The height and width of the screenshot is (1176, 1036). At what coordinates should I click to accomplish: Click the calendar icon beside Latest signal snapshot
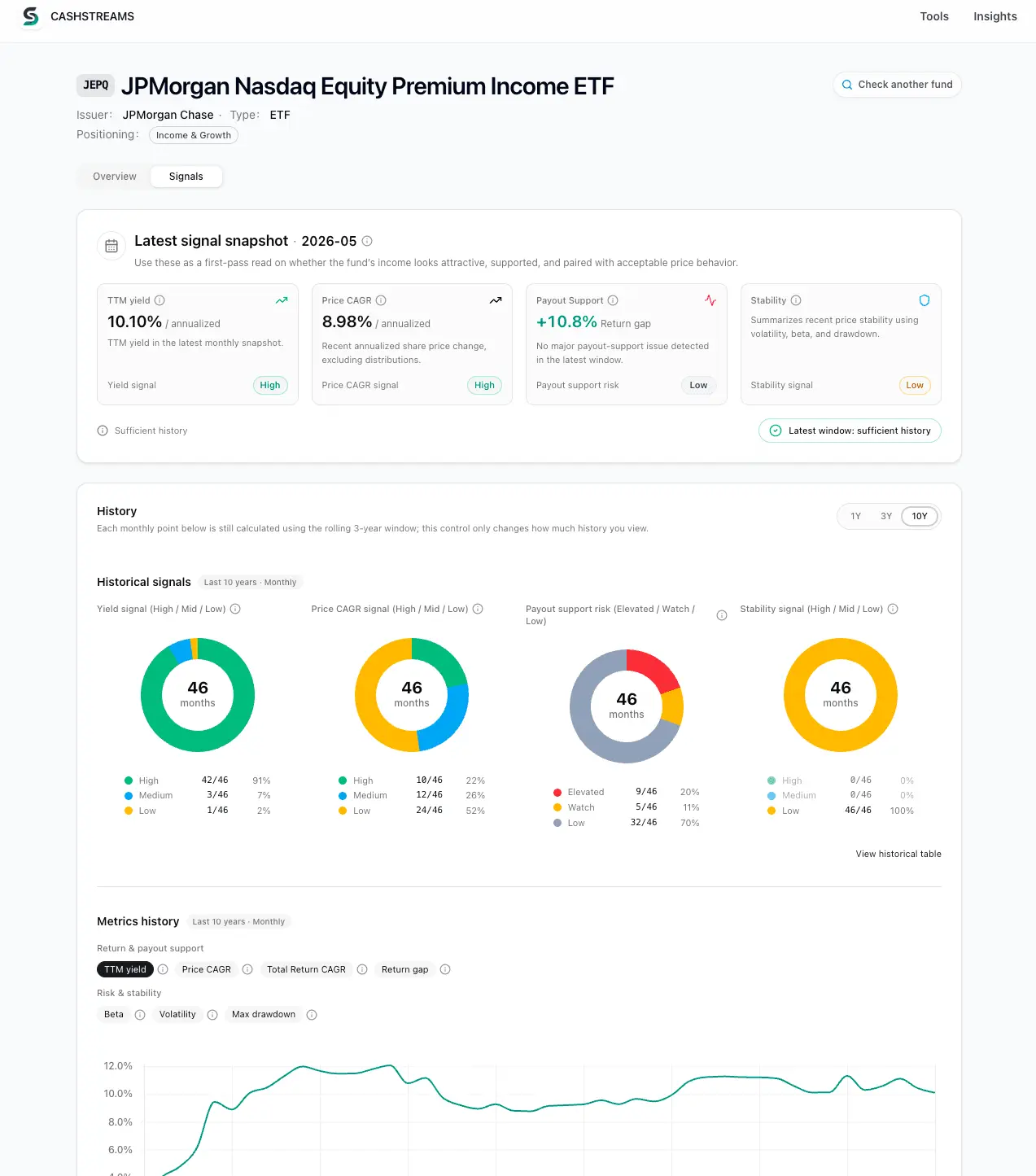pos(111,246)
